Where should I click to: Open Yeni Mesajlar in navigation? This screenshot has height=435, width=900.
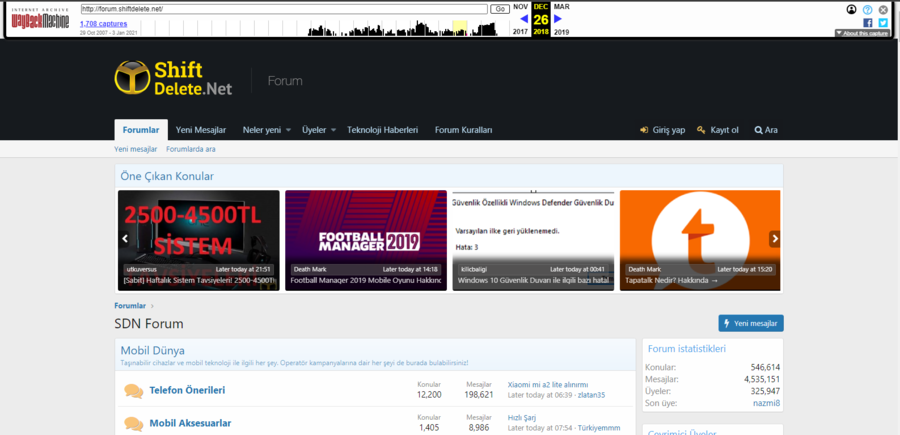point(201,130)
